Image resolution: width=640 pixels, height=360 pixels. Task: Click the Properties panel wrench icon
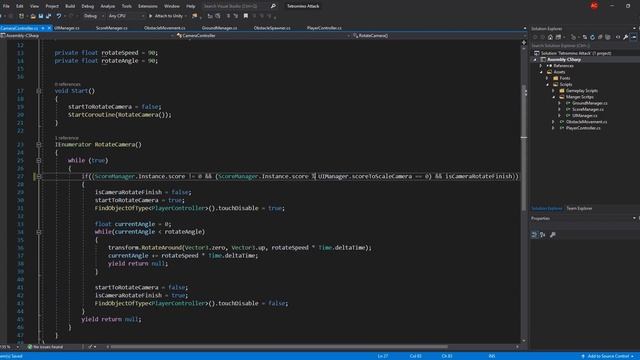553,235
